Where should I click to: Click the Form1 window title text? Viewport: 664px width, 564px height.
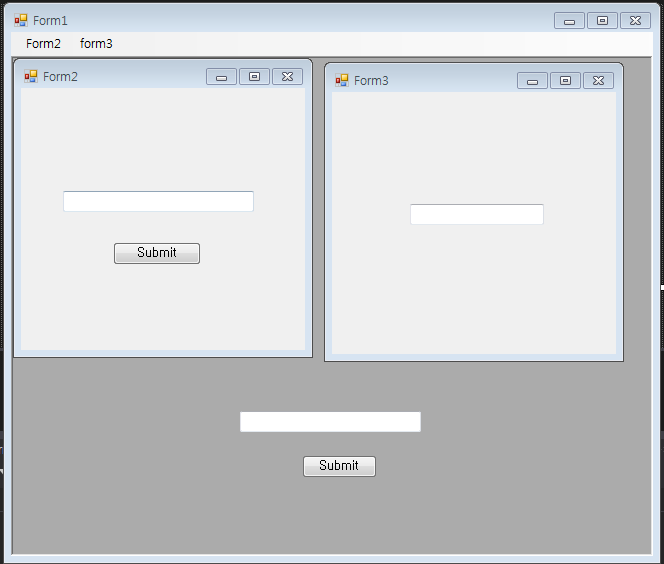50,20
